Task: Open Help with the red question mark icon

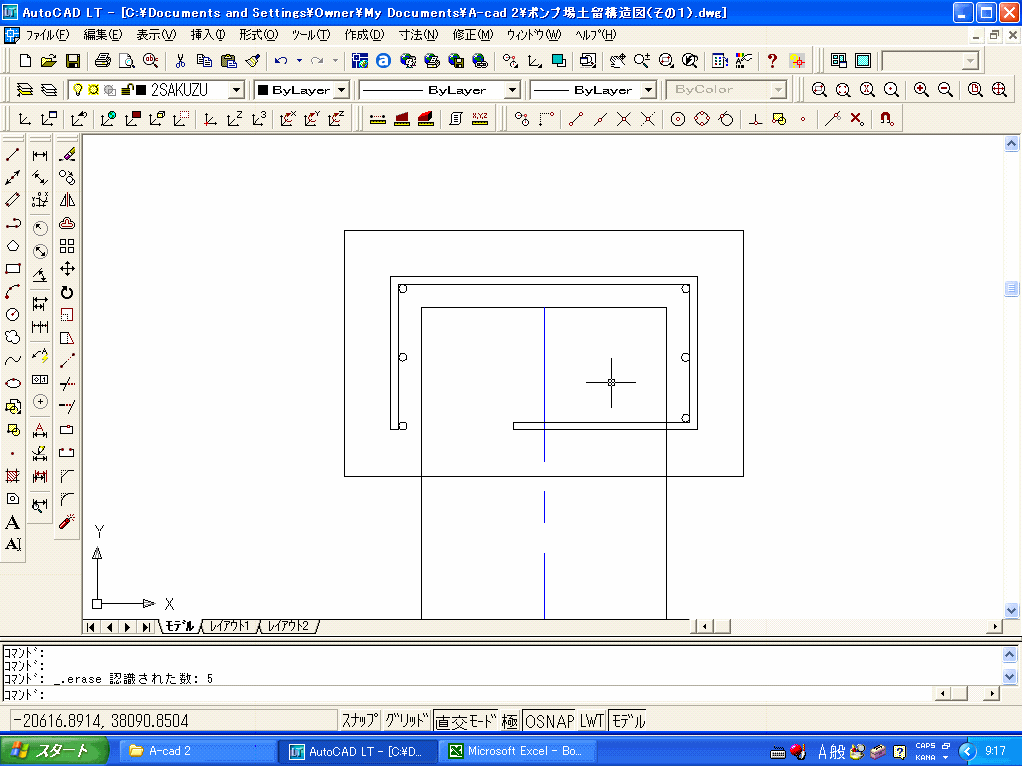Action: [772, 61]
